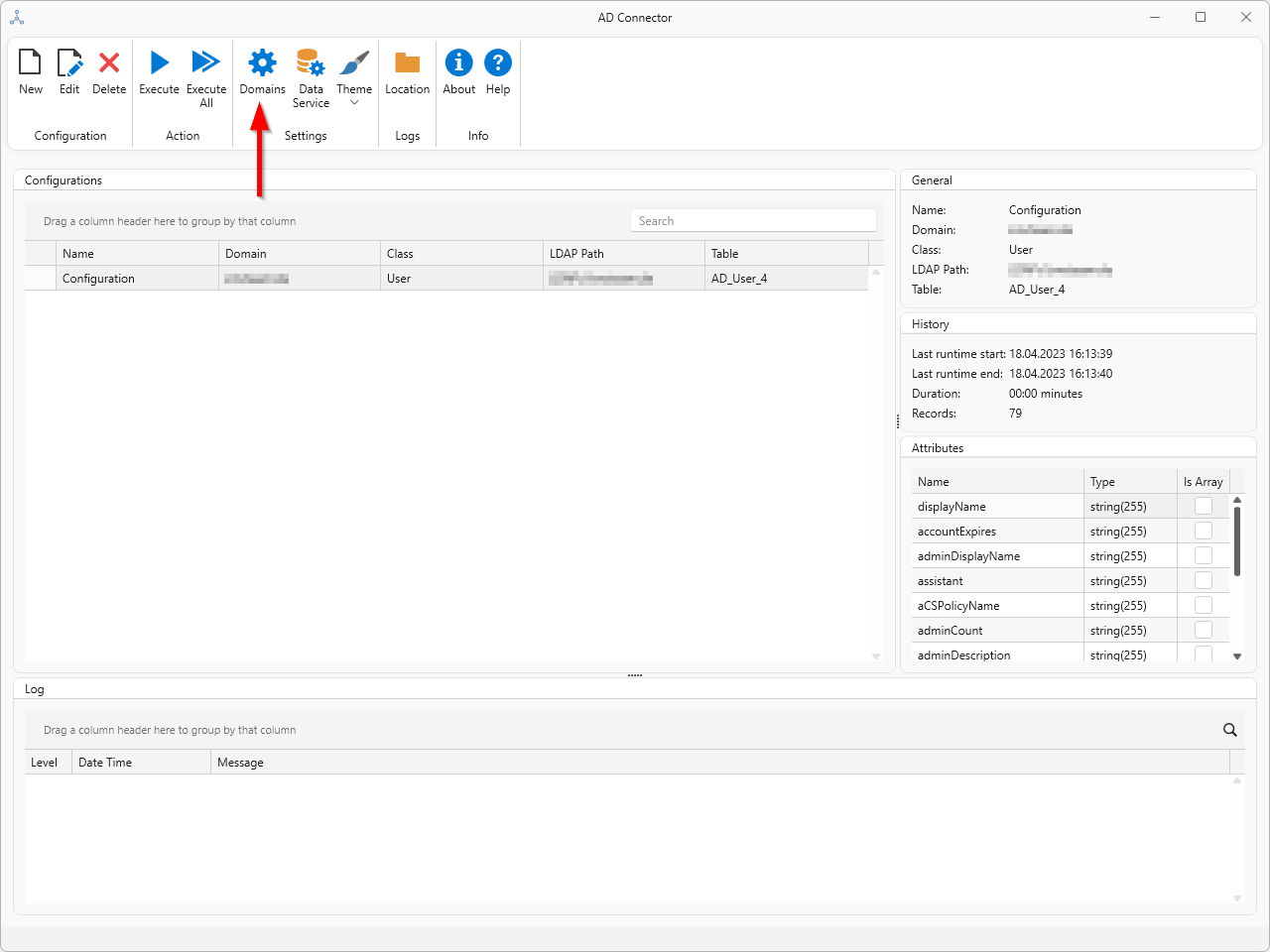This screenshot has width=1270, height=952.
Task: Open Help
Action: point(498,72)
